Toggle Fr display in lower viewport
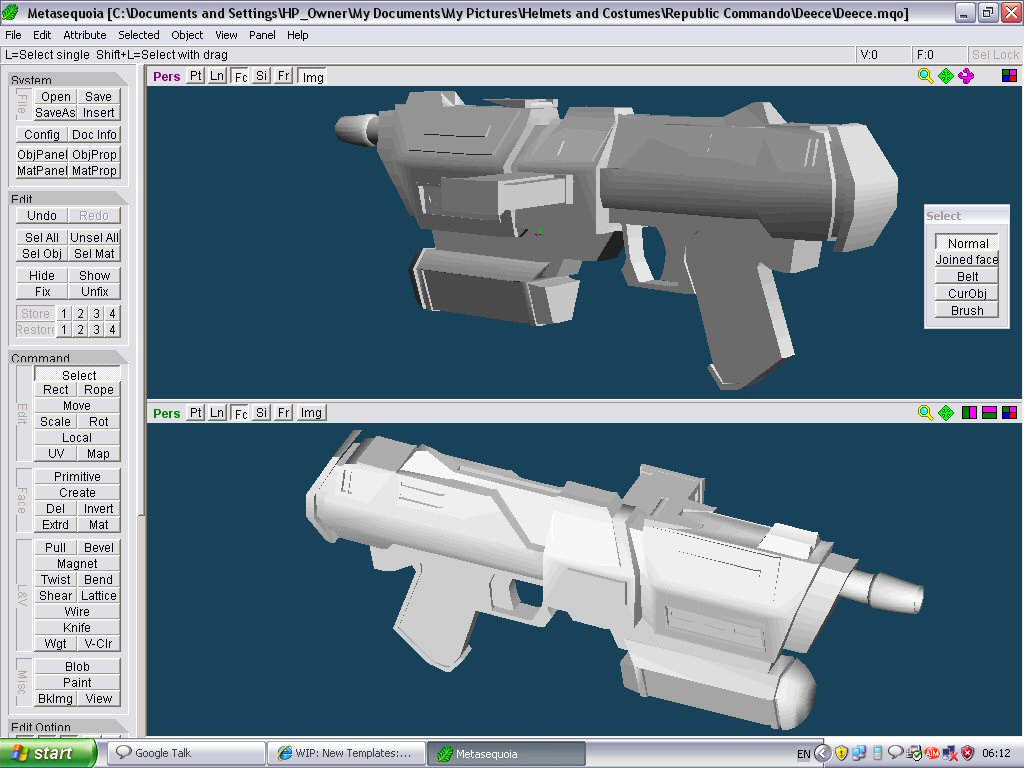Viewport: 1024px width, 768px height. click(x=283, y=412)
